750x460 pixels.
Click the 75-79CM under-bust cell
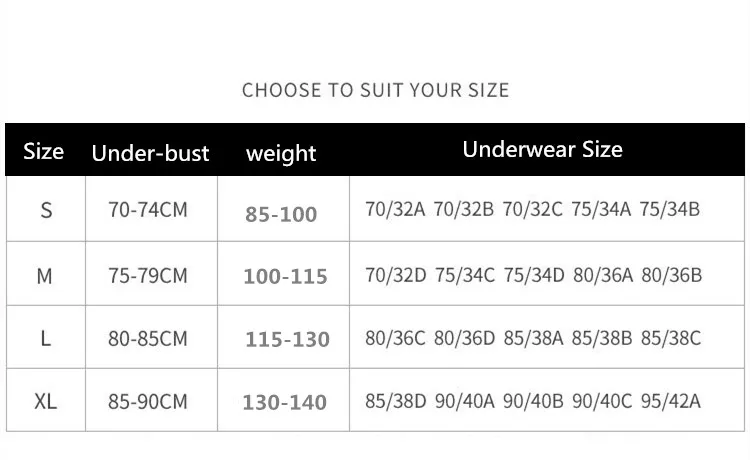click(148, 276)
